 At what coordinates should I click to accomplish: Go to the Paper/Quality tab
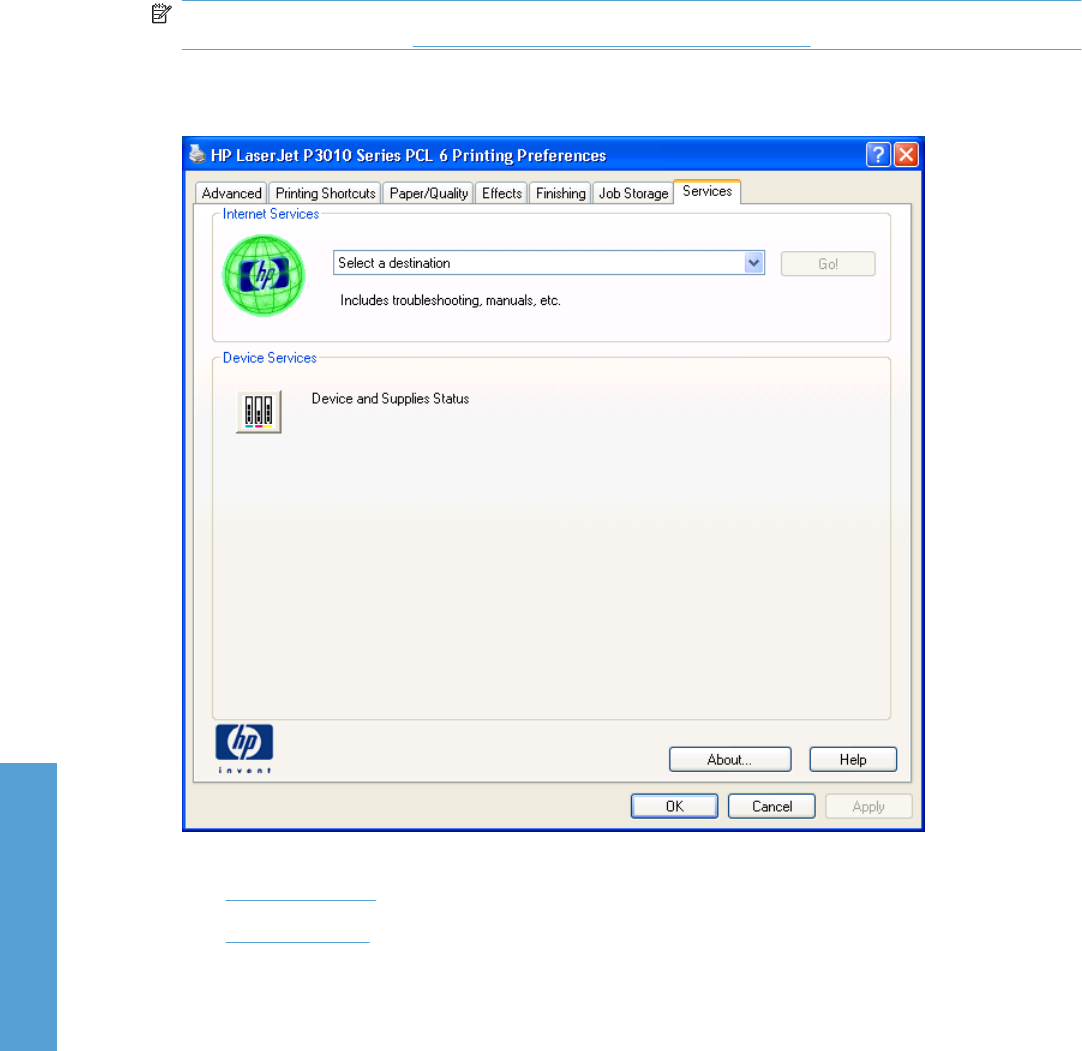point(429,193)
